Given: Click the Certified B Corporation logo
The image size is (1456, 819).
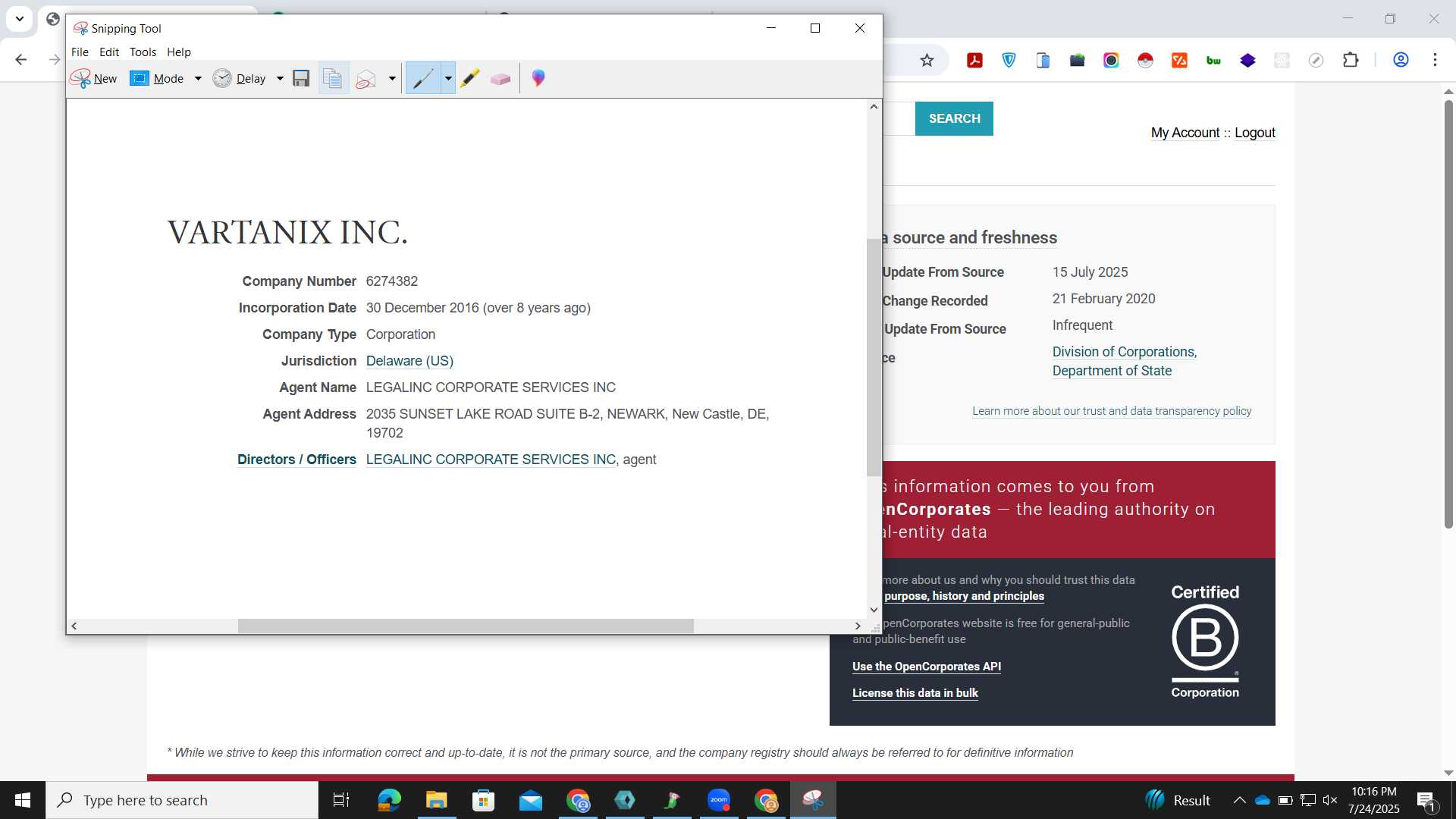Looking at the screenshot, I should click(1205, 641).
